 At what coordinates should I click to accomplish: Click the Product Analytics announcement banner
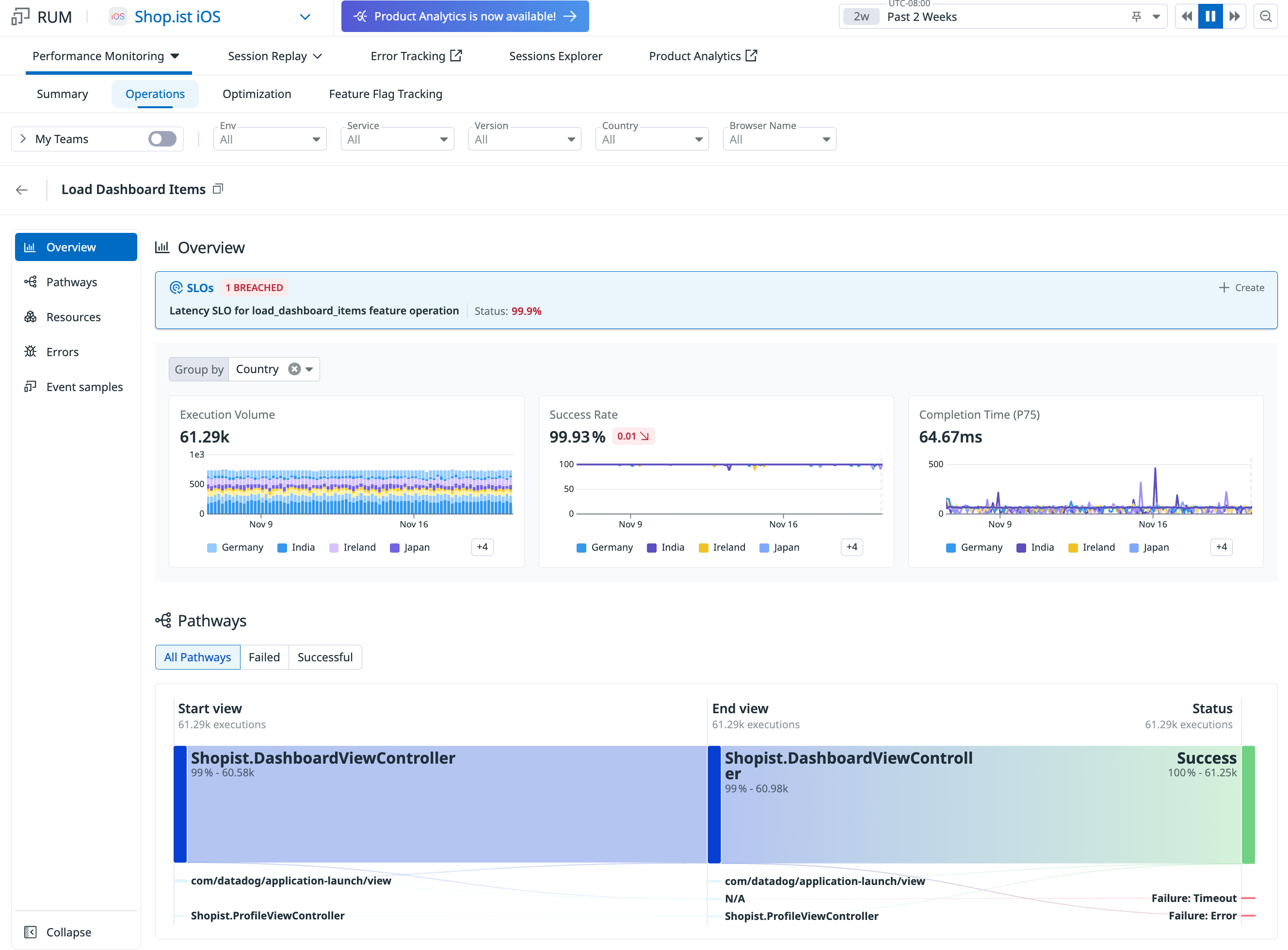click(x=465, y=16)
